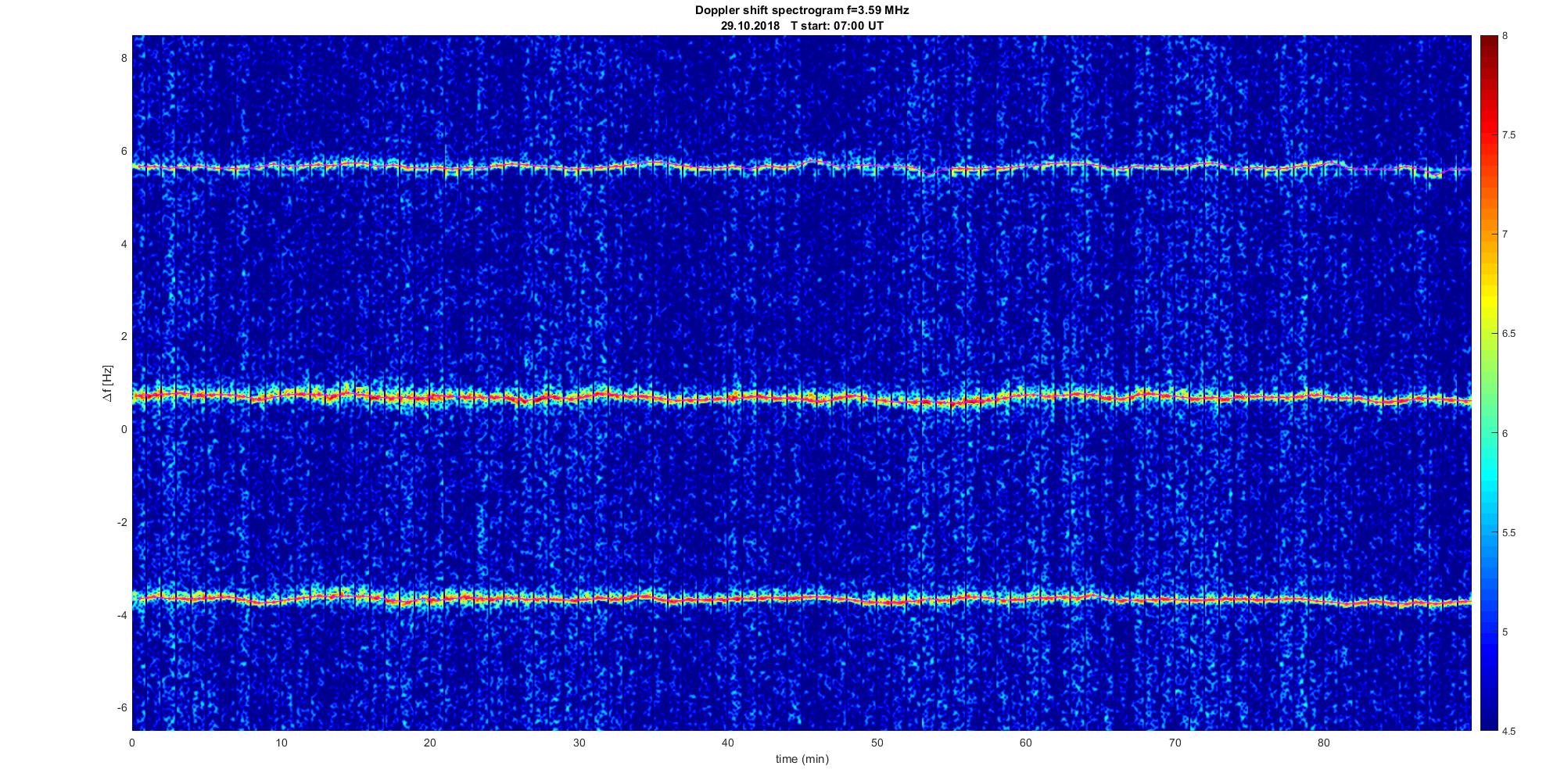Click the y-axis label 'Δf [Hz]'
Screen dimensions: 1564x784
click(x=107, y=383)
